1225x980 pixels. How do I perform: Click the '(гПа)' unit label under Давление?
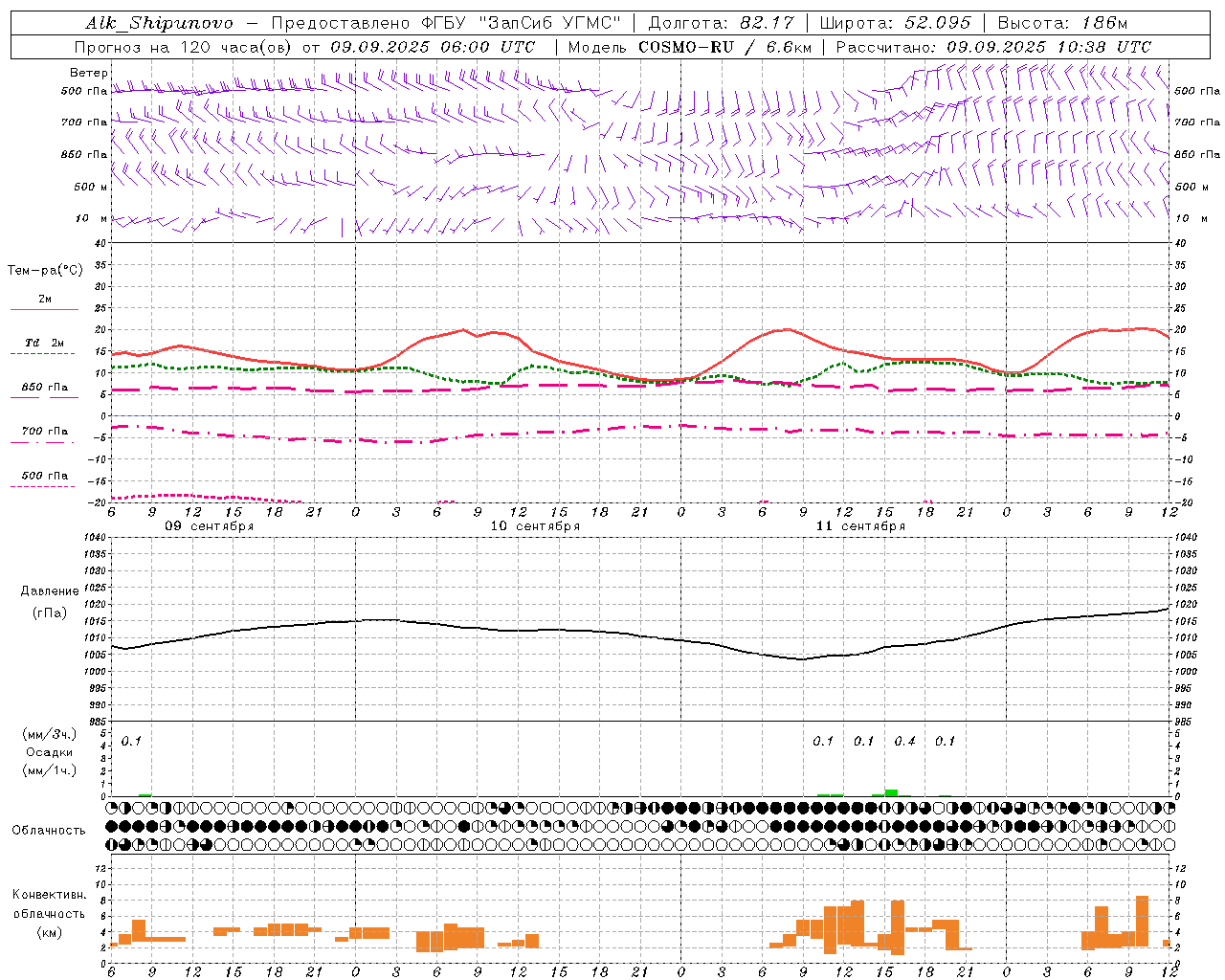[50, 612]
